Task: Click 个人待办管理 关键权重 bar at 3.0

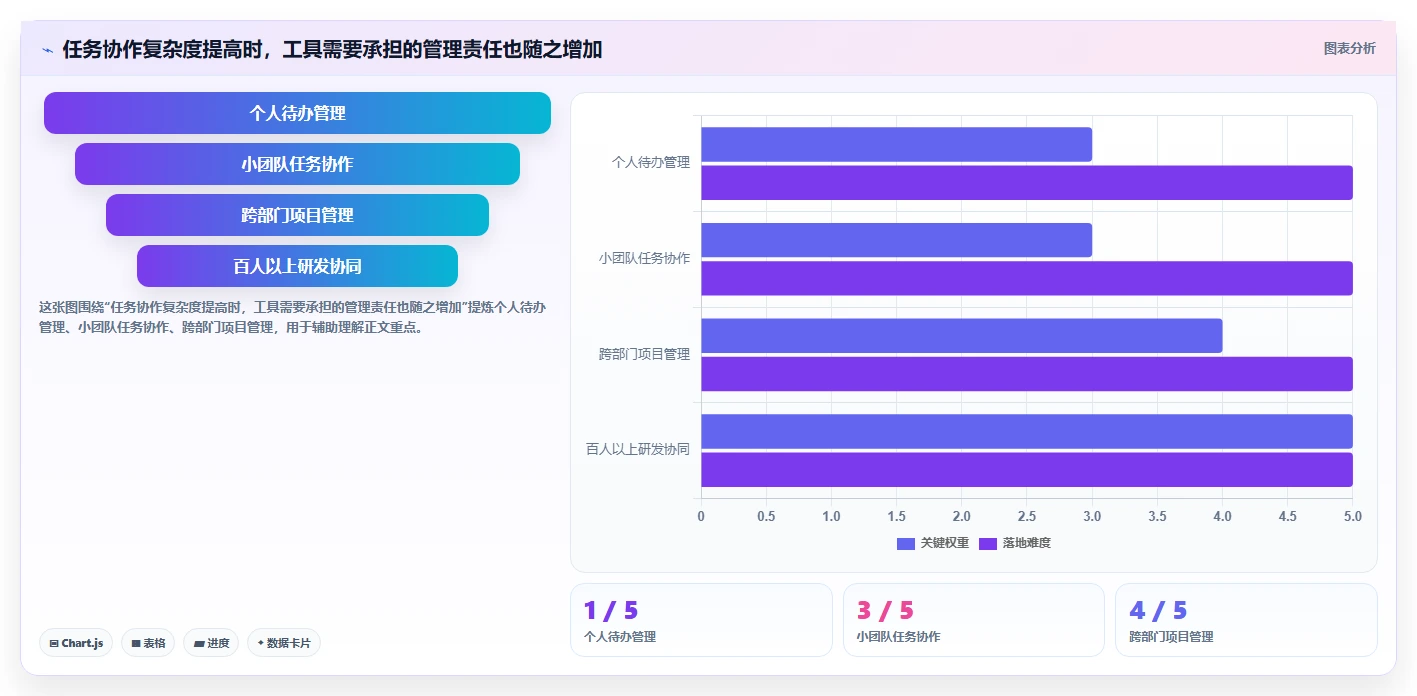Action: click(896, 144)
